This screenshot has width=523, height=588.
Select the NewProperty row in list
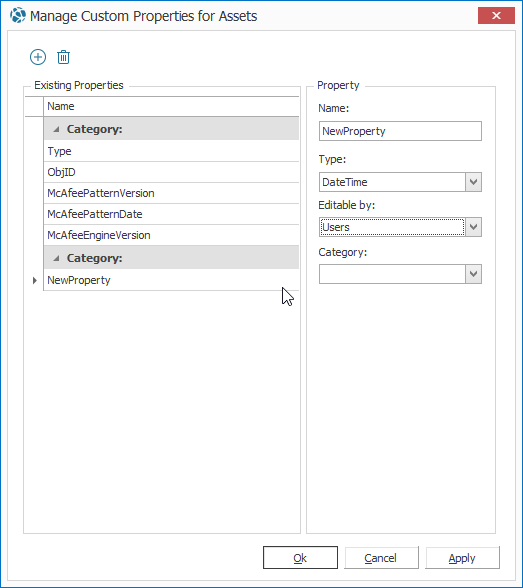(171, 280)
